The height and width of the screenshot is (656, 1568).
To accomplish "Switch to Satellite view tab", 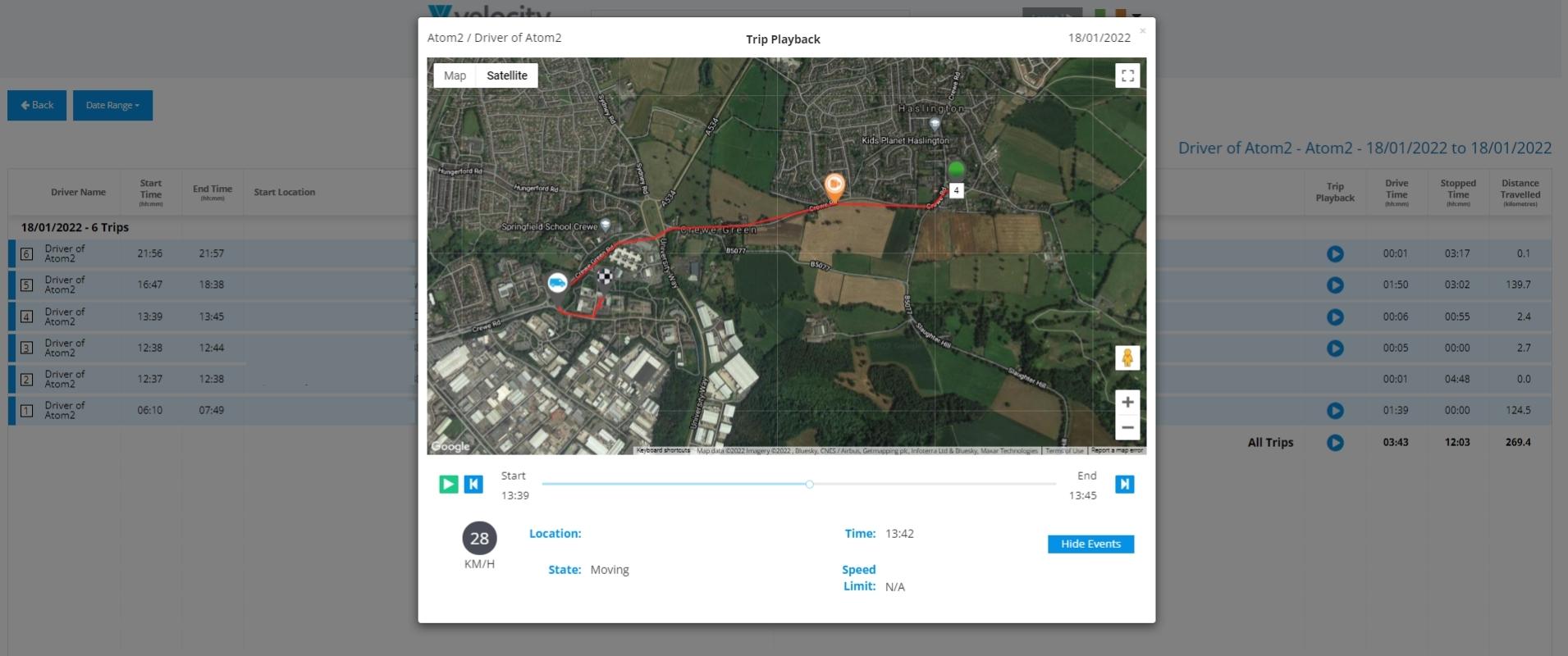I will click(x=507, y=75).
